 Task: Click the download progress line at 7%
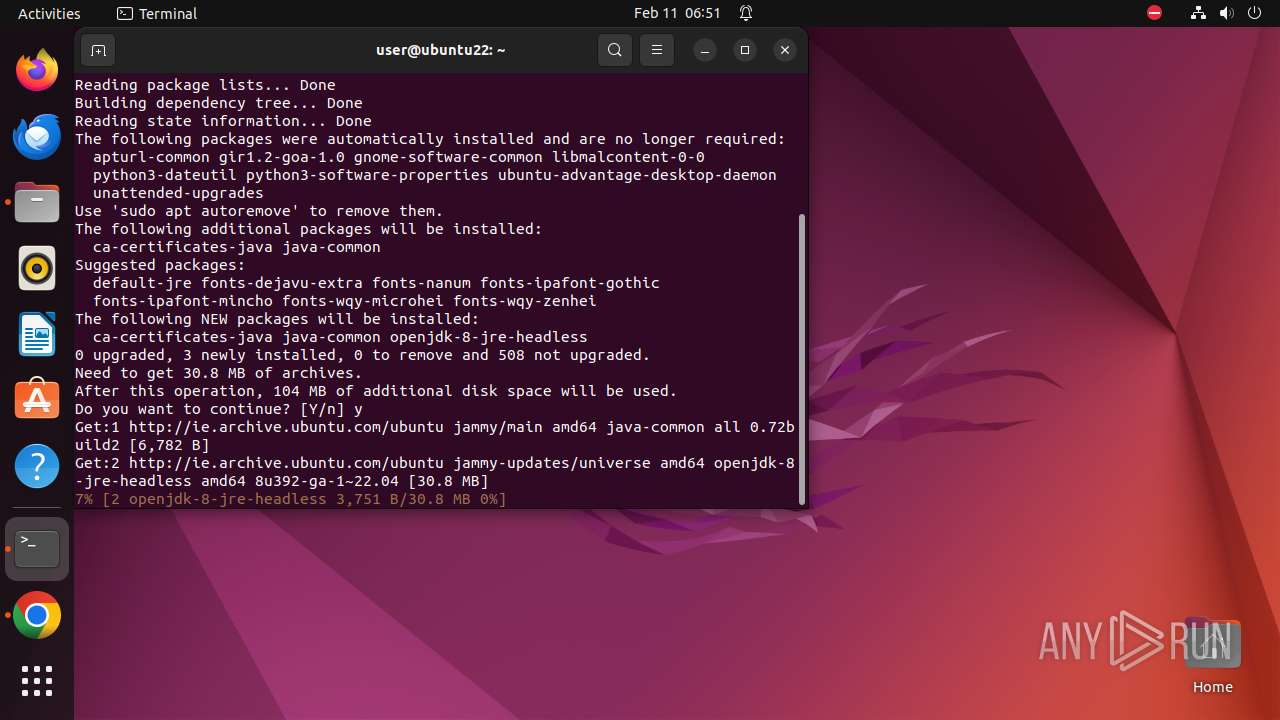pyautogui.click(x=291, y=499)
